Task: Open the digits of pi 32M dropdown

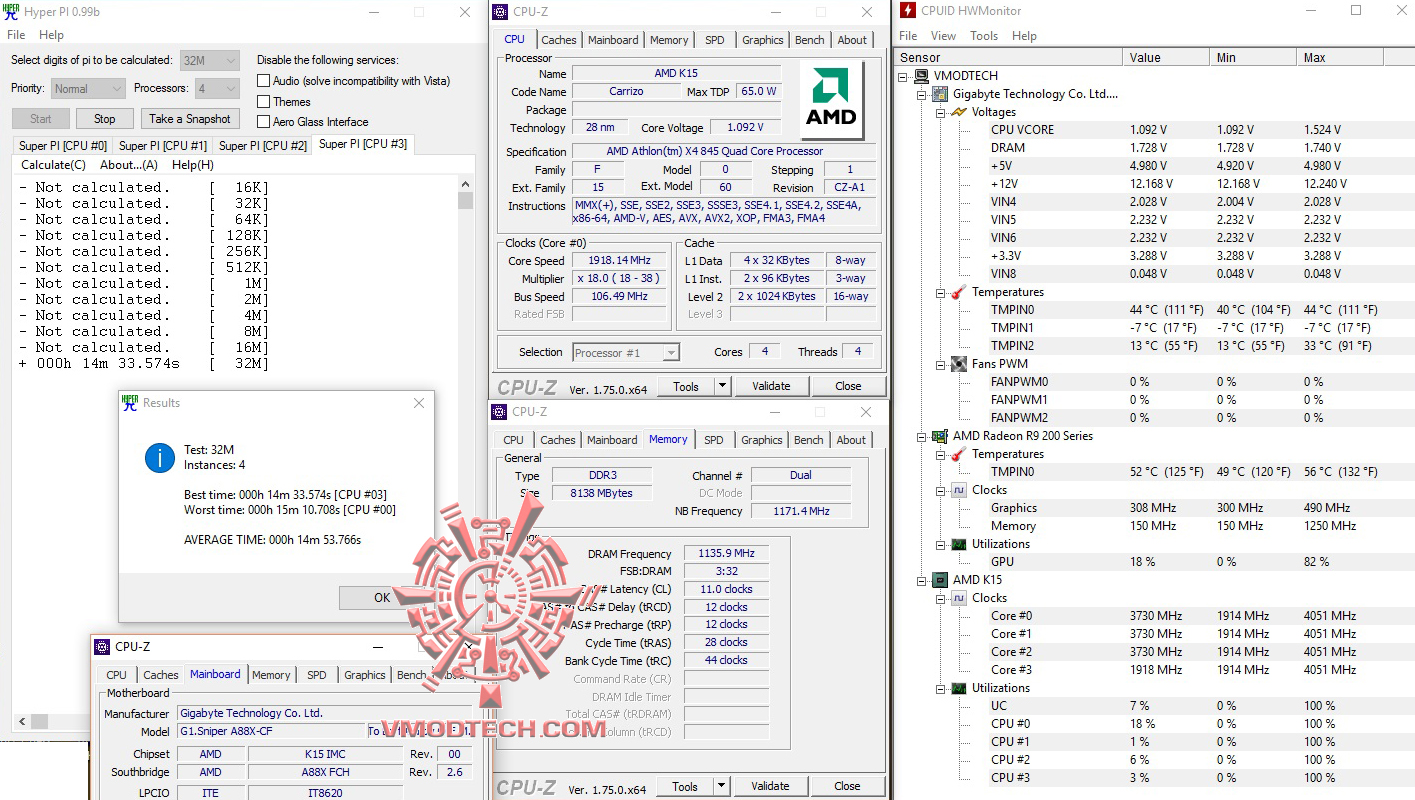Action: (210, 61)
